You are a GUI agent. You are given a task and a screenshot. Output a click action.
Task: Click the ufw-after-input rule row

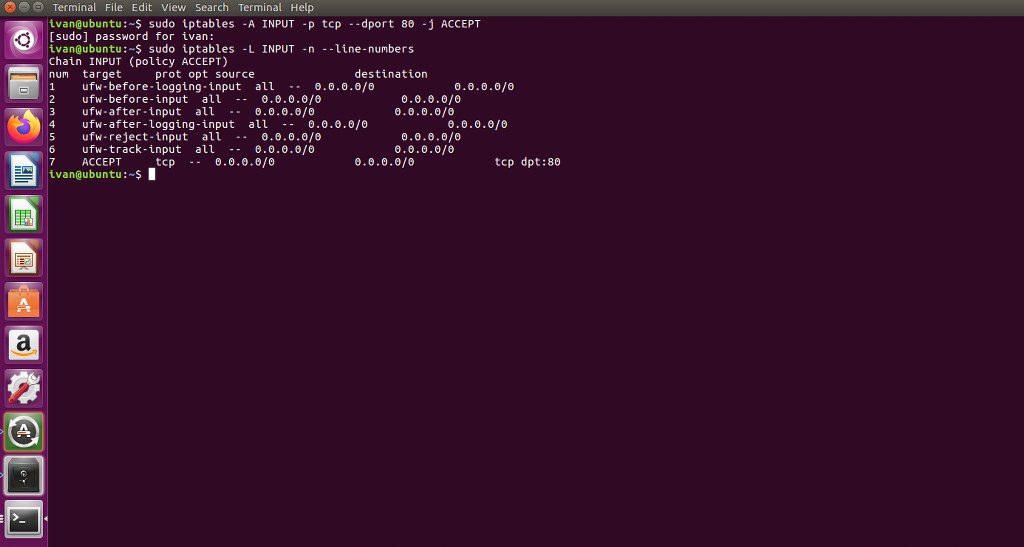pyautogui.click(x=251, y=112)
